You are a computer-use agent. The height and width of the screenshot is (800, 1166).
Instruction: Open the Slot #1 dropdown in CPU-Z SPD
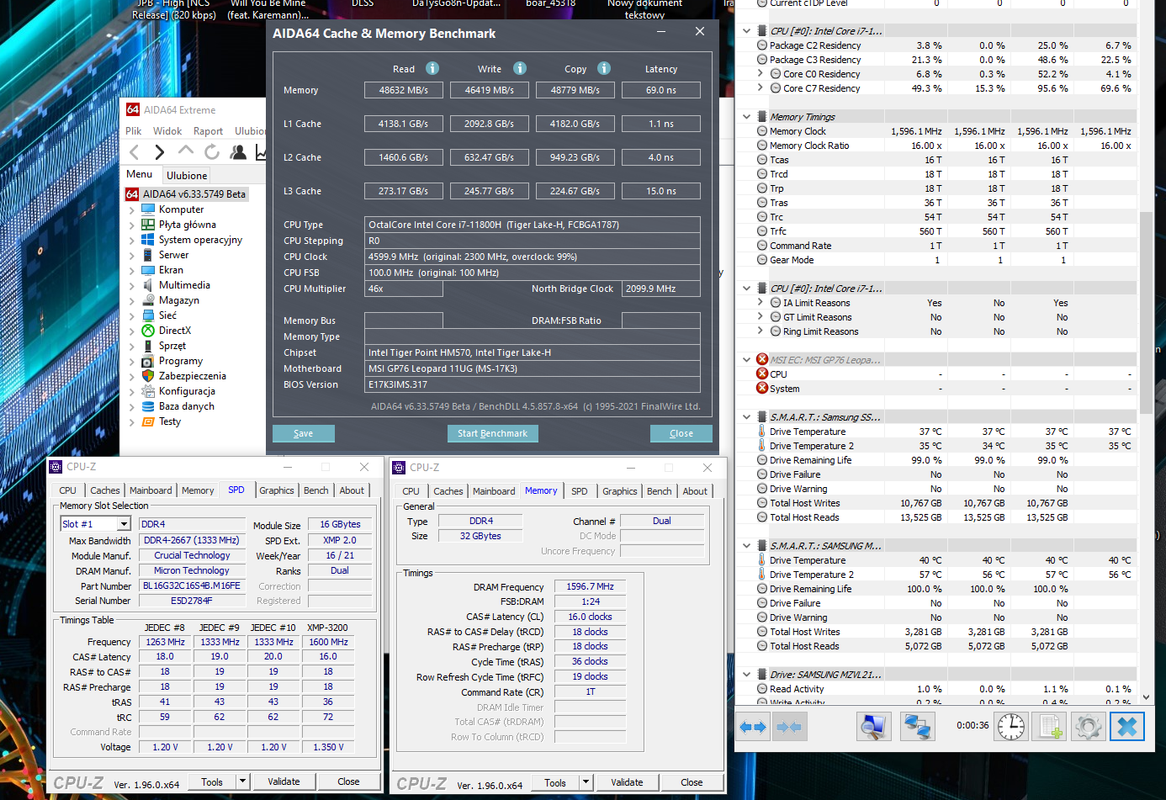coord(124,524)
